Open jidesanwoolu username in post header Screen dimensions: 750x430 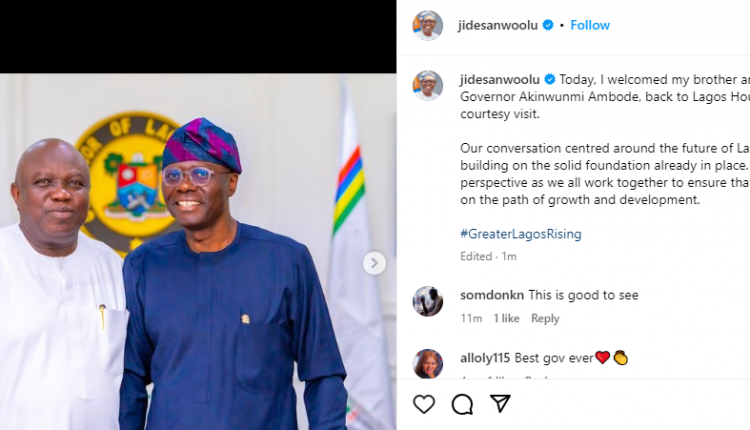pos(499,25)
